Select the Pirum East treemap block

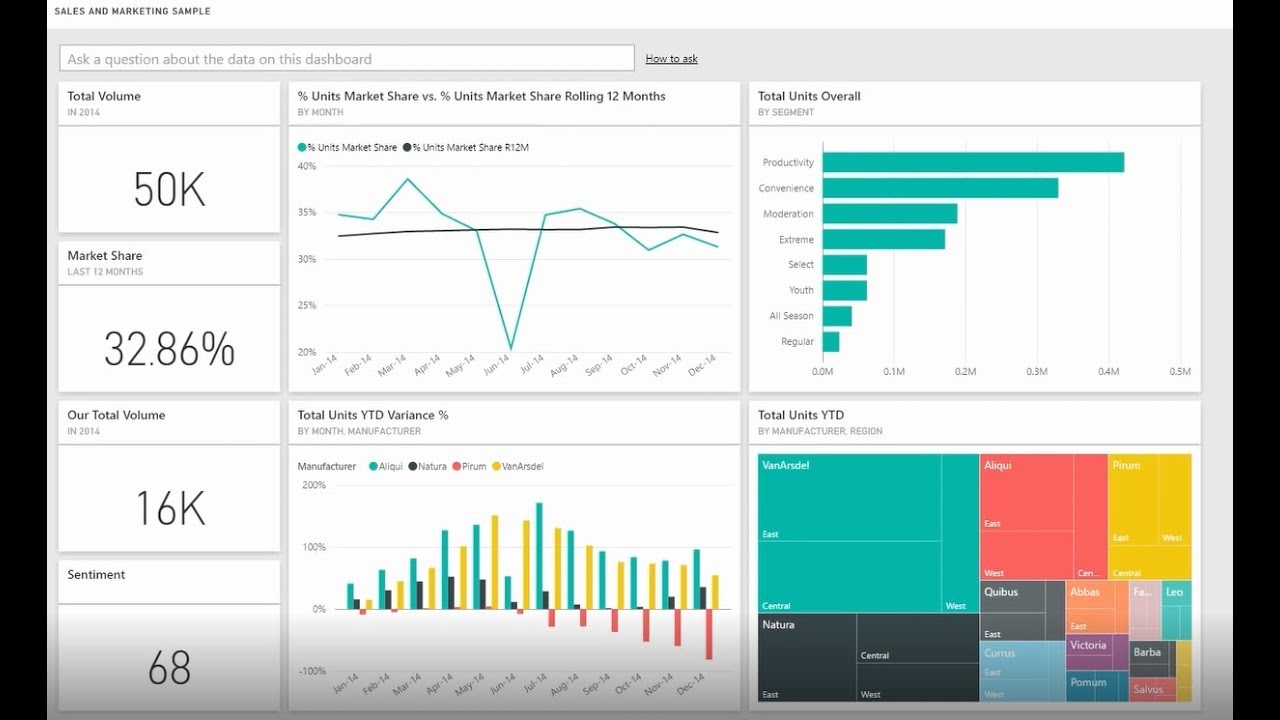(x=1134, y=501)
